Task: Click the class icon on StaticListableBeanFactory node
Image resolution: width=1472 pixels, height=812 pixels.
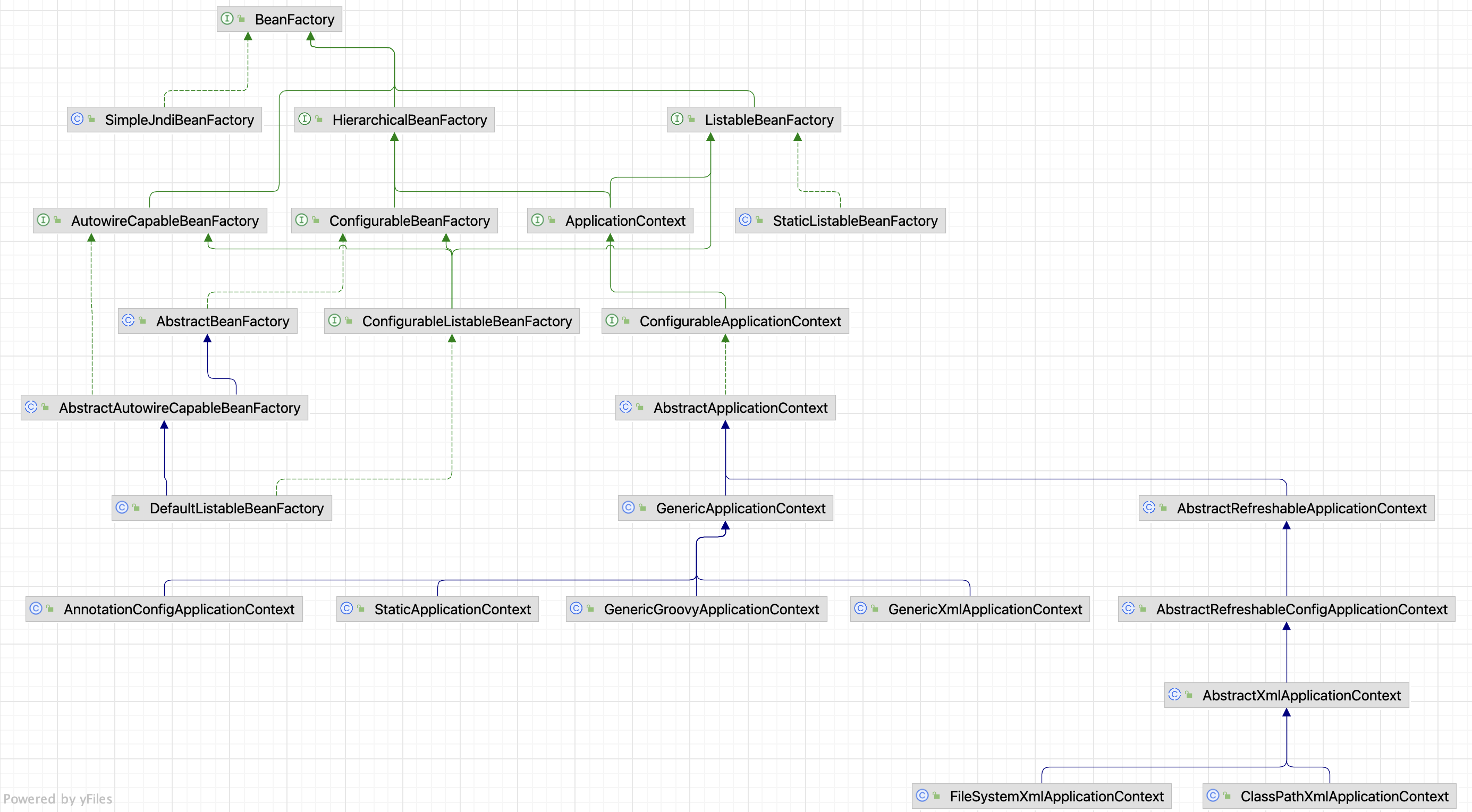Action: (745, 220)
